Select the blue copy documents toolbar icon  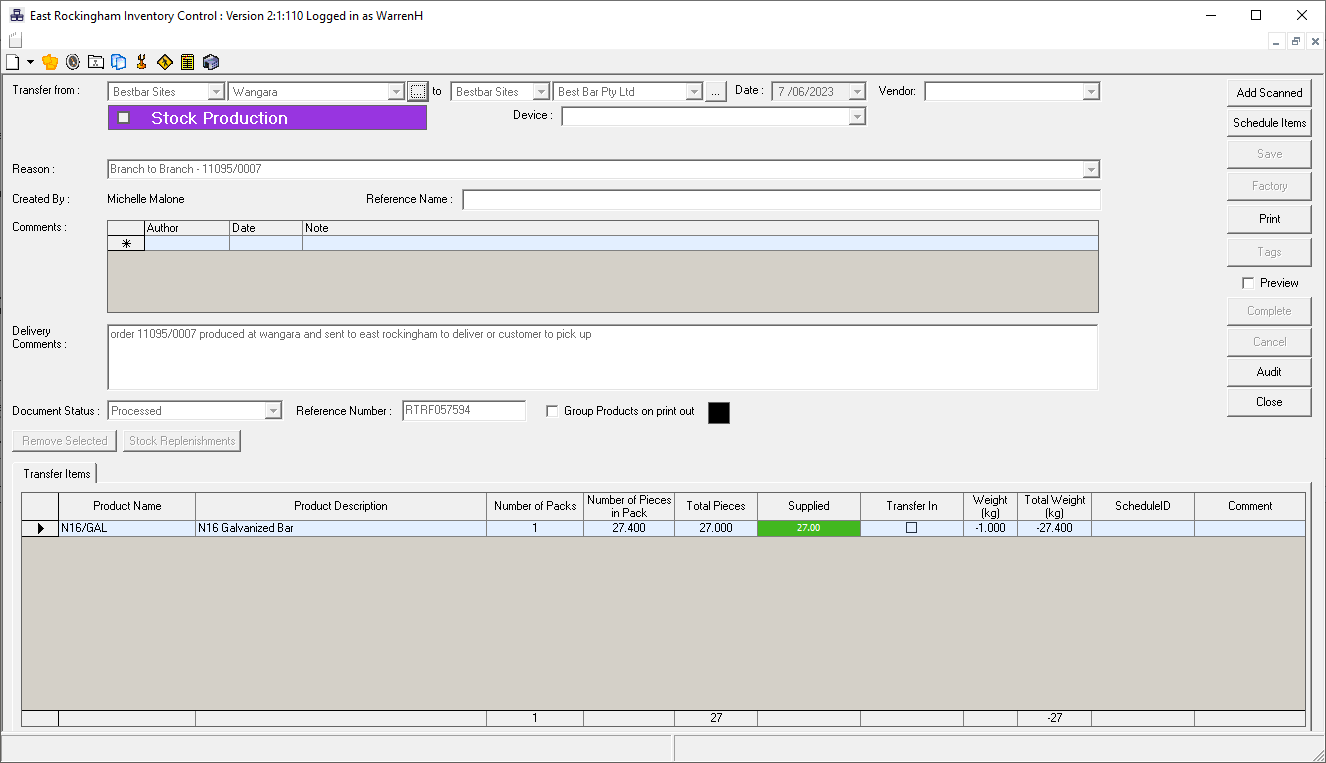[x=119, y=61]
